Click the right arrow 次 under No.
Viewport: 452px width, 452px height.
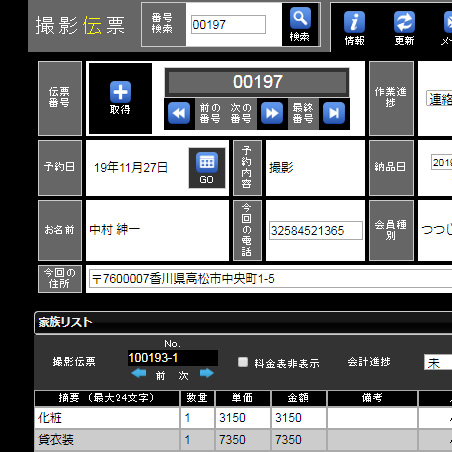[207, 373]
